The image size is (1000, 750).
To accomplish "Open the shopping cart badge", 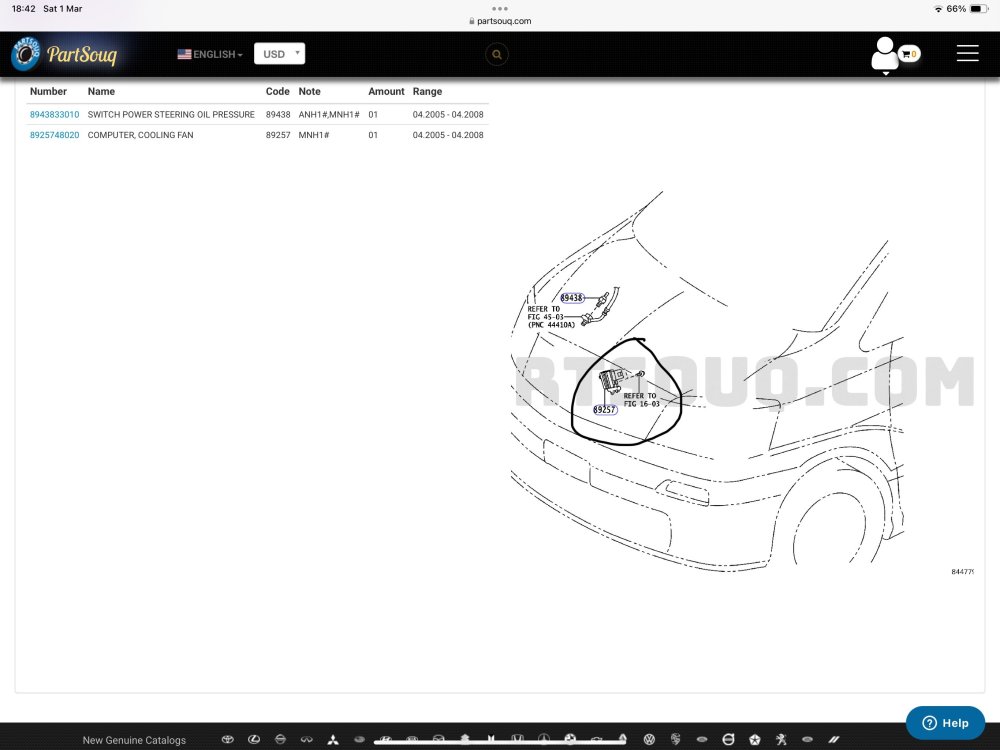I will [909, 54].
